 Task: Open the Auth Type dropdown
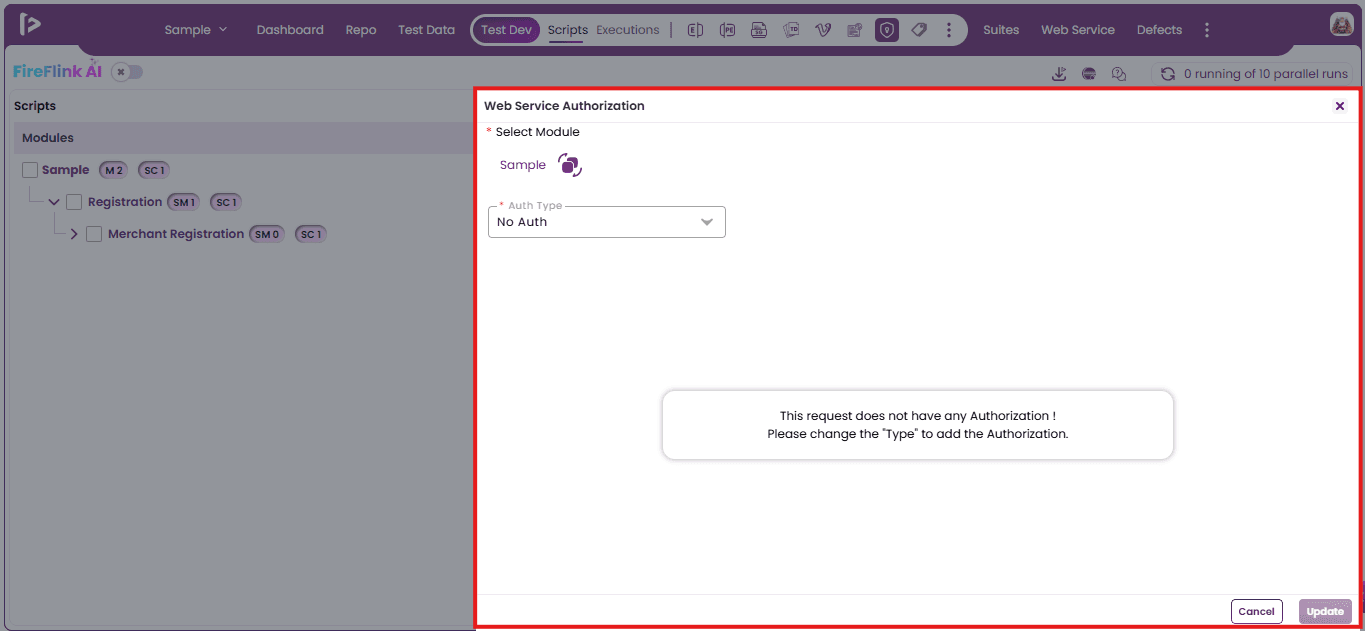(x=607, y=222)
